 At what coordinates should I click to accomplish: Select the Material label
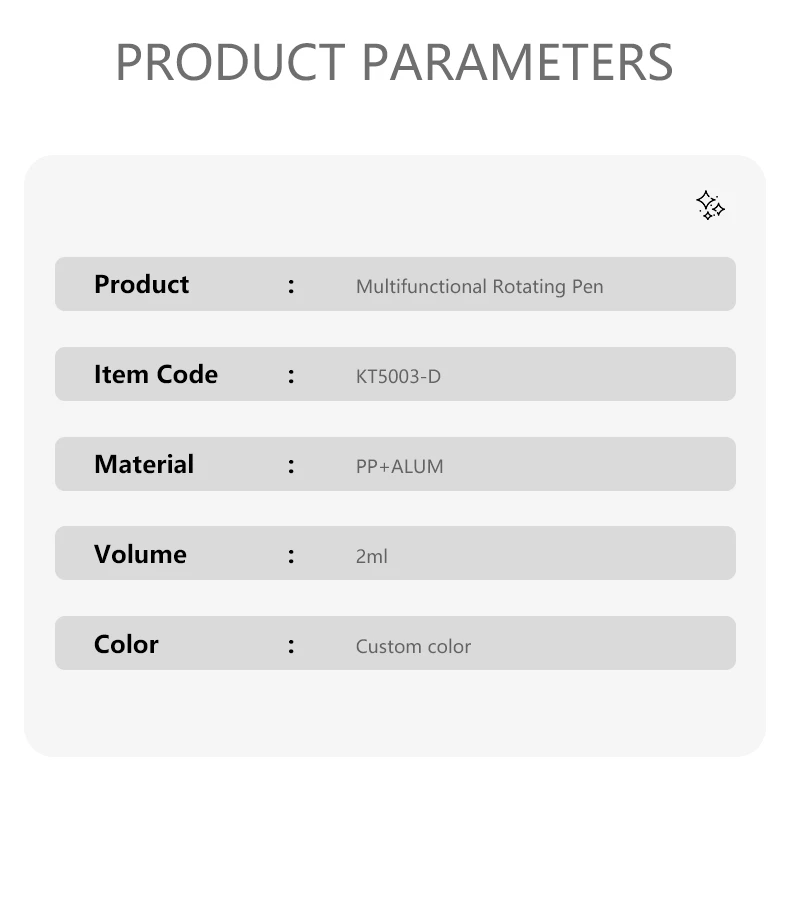point(144,464)
